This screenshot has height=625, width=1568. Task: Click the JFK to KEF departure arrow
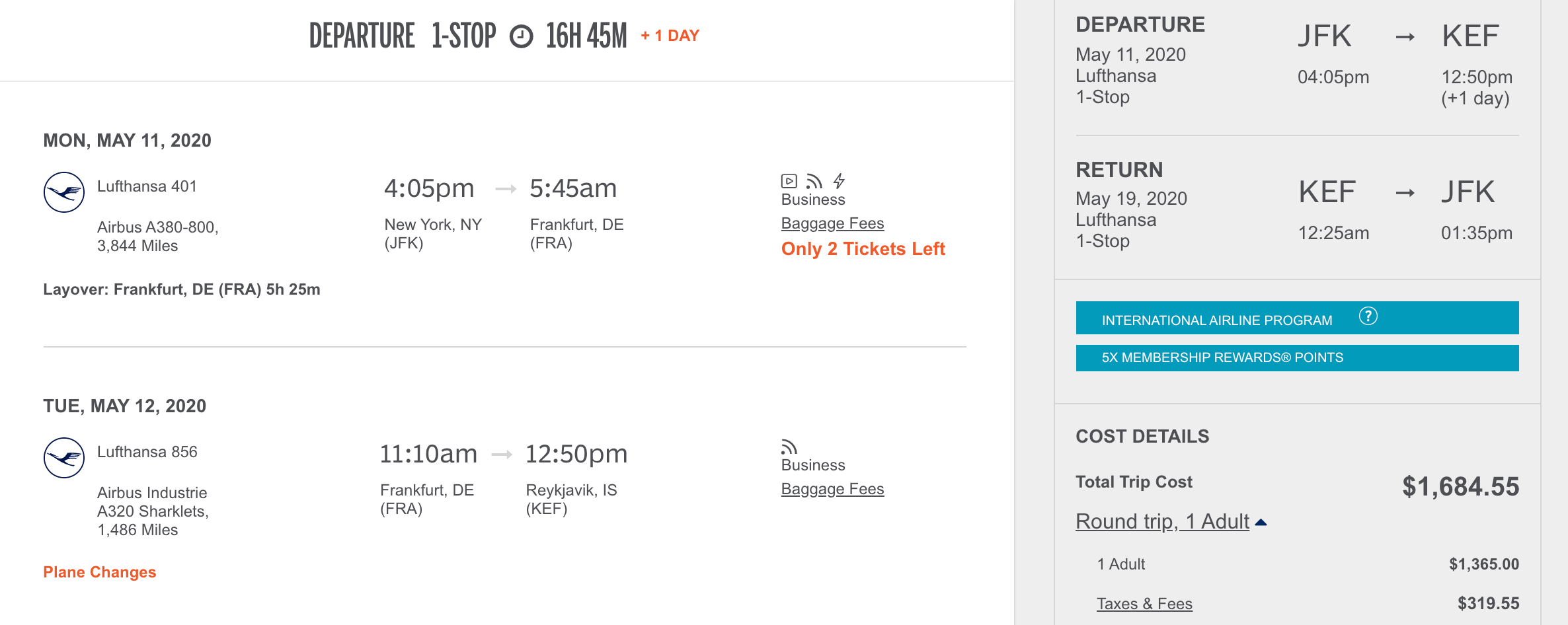click(x=1405, y=37)
